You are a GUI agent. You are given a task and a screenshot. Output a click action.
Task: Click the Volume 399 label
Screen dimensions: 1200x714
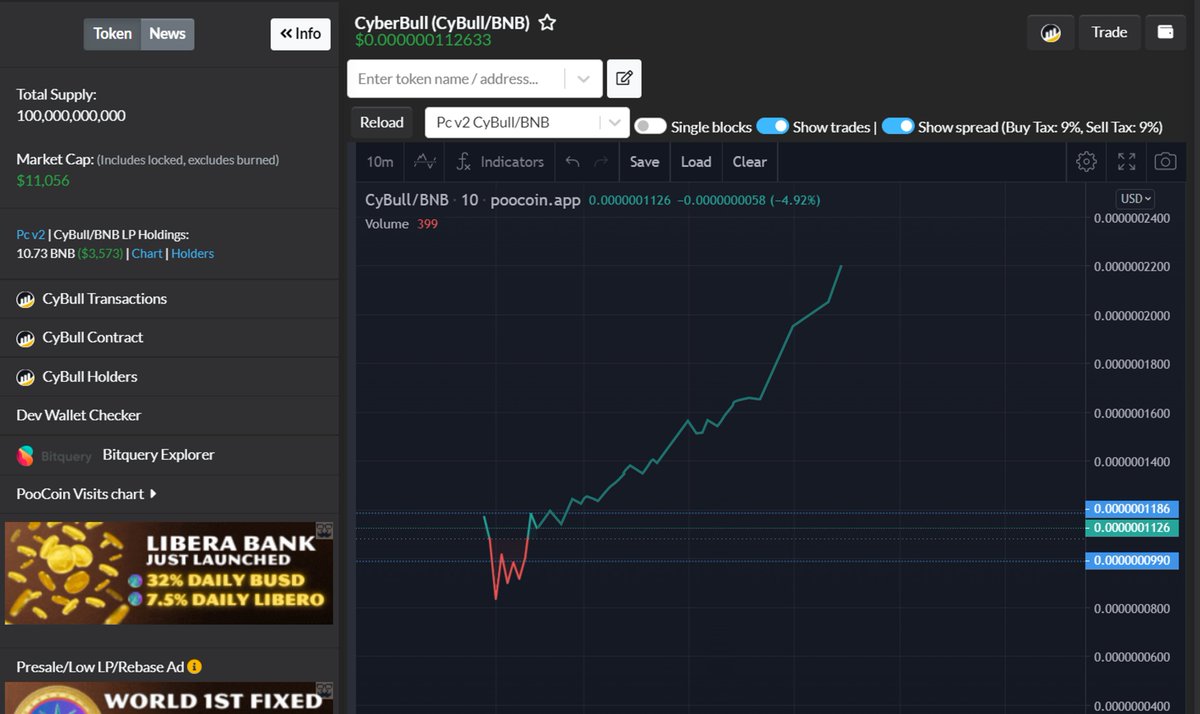(401, 224)
